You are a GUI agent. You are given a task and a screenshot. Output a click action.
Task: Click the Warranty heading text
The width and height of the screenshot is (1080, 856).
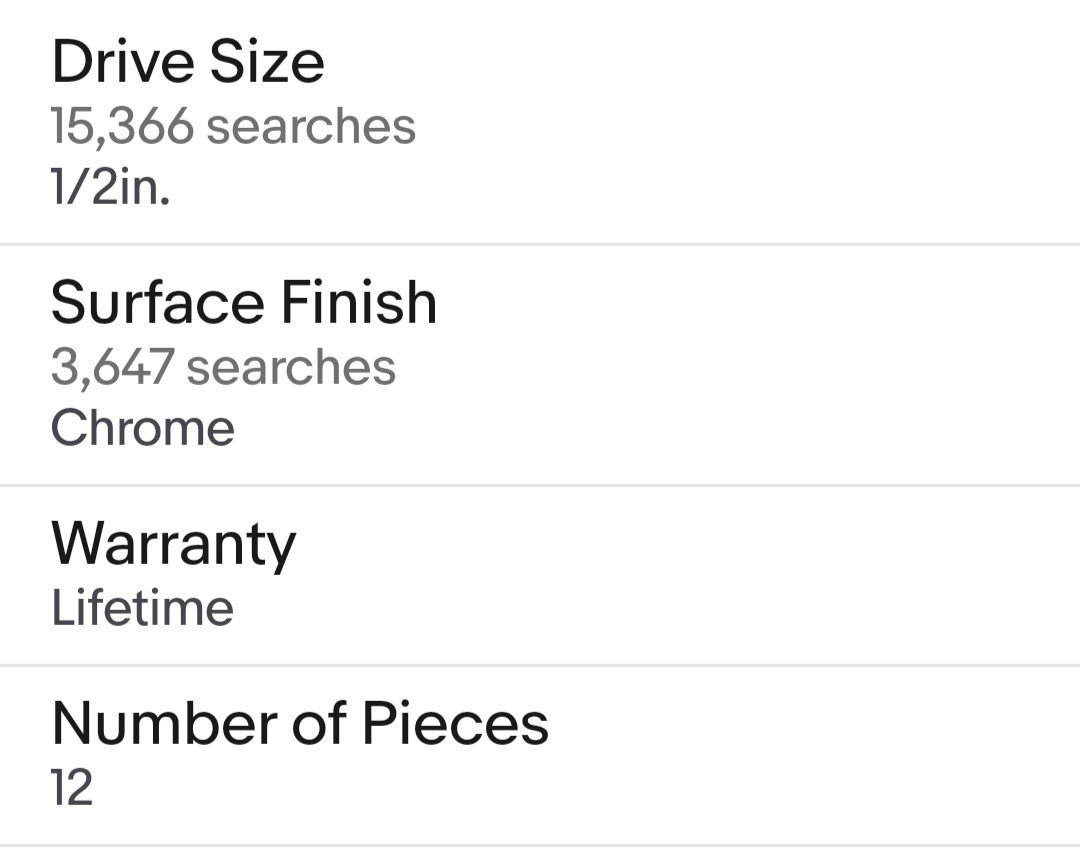tap(174, 545)
